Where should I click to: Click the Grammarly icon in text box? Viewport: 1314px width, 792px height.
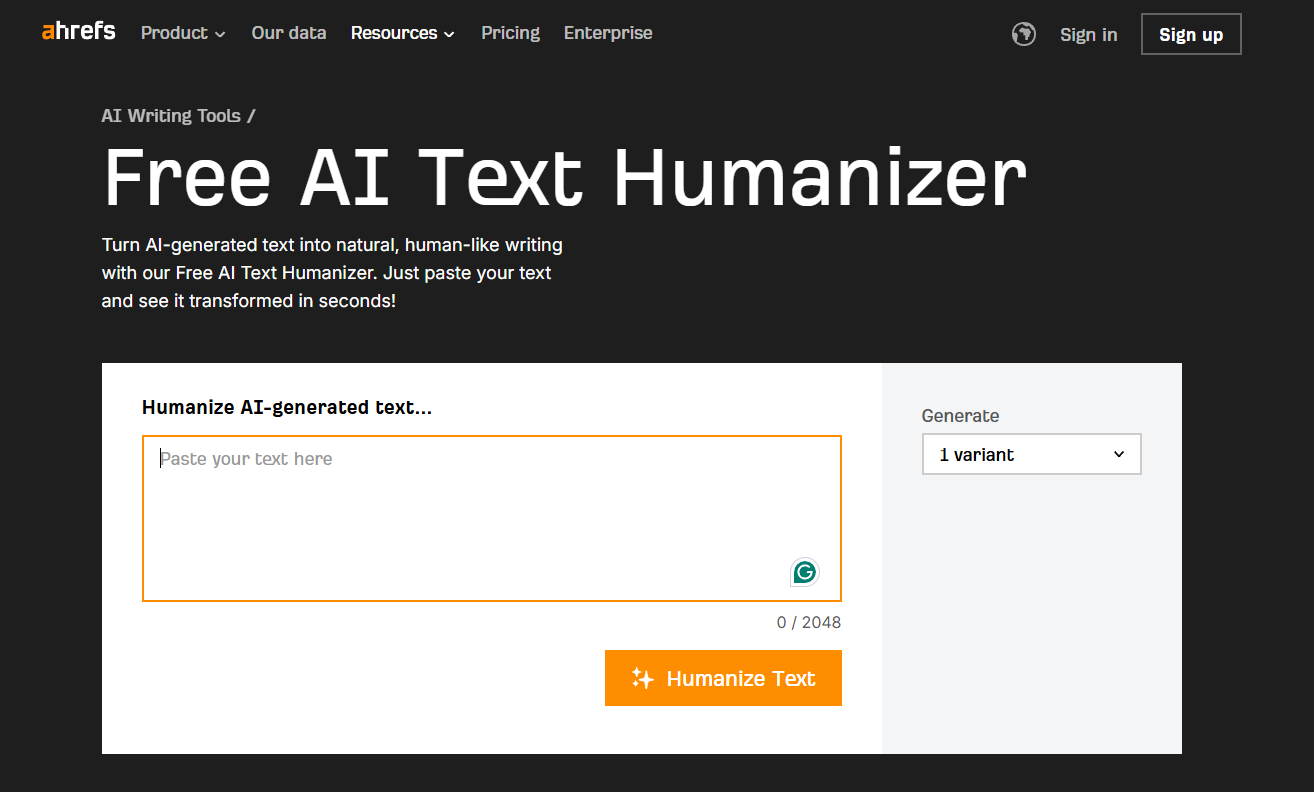tap(804, 572)
